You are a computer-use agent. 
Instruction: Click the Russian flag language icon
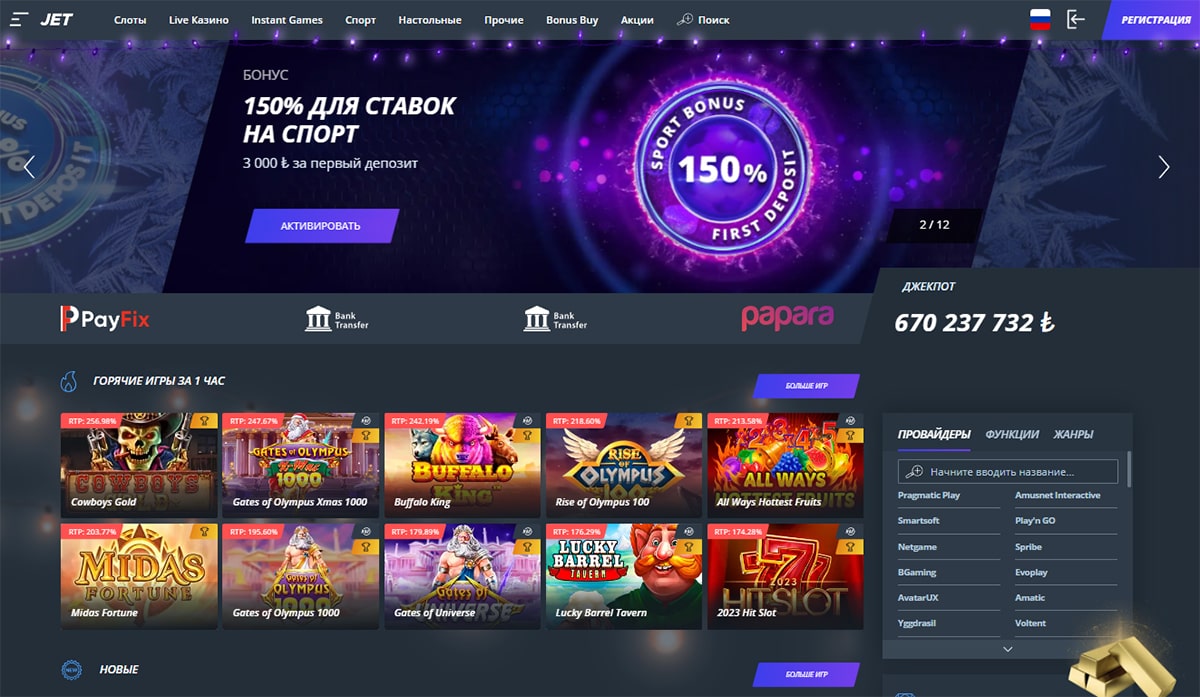coord(1040,19)
